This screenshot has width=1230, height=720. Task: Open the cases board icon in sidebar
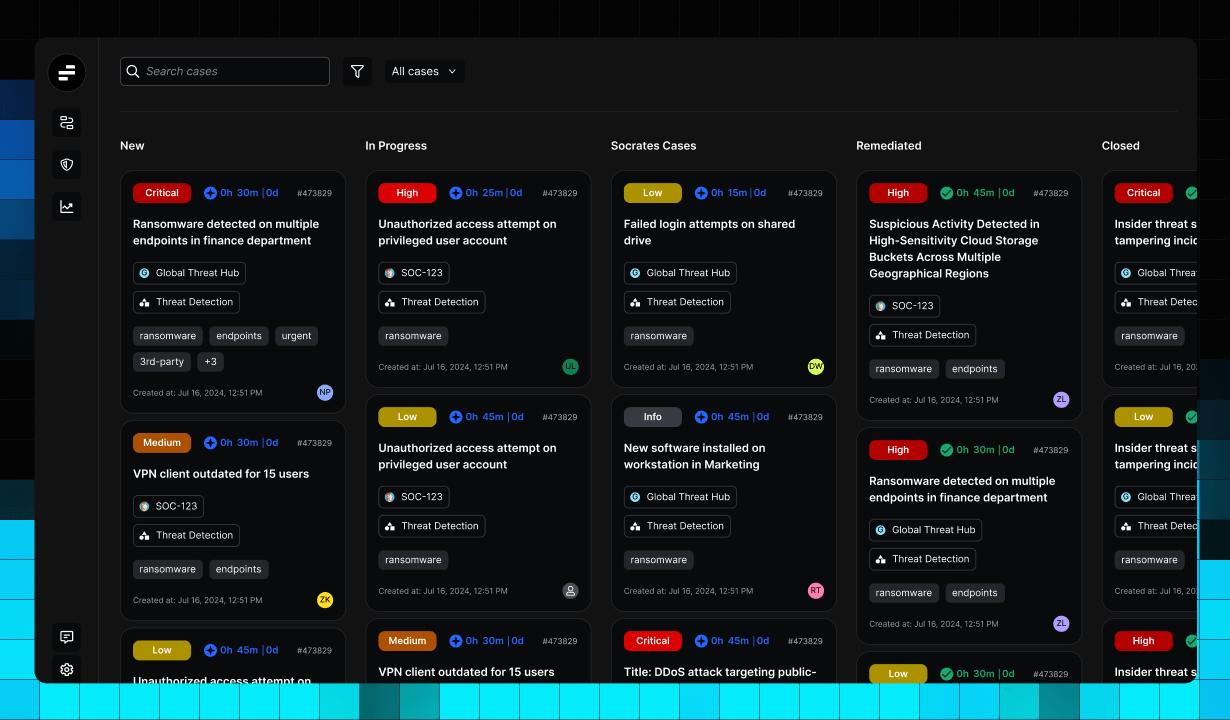[67, 123]
